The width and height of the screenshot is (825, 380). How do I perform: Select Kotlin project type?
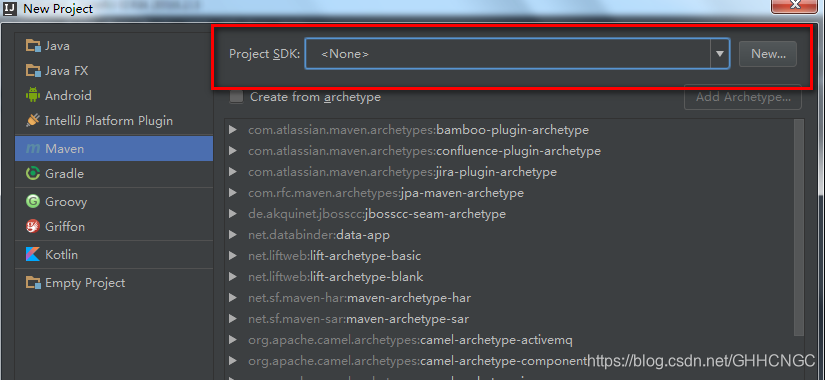coord(114,255)
